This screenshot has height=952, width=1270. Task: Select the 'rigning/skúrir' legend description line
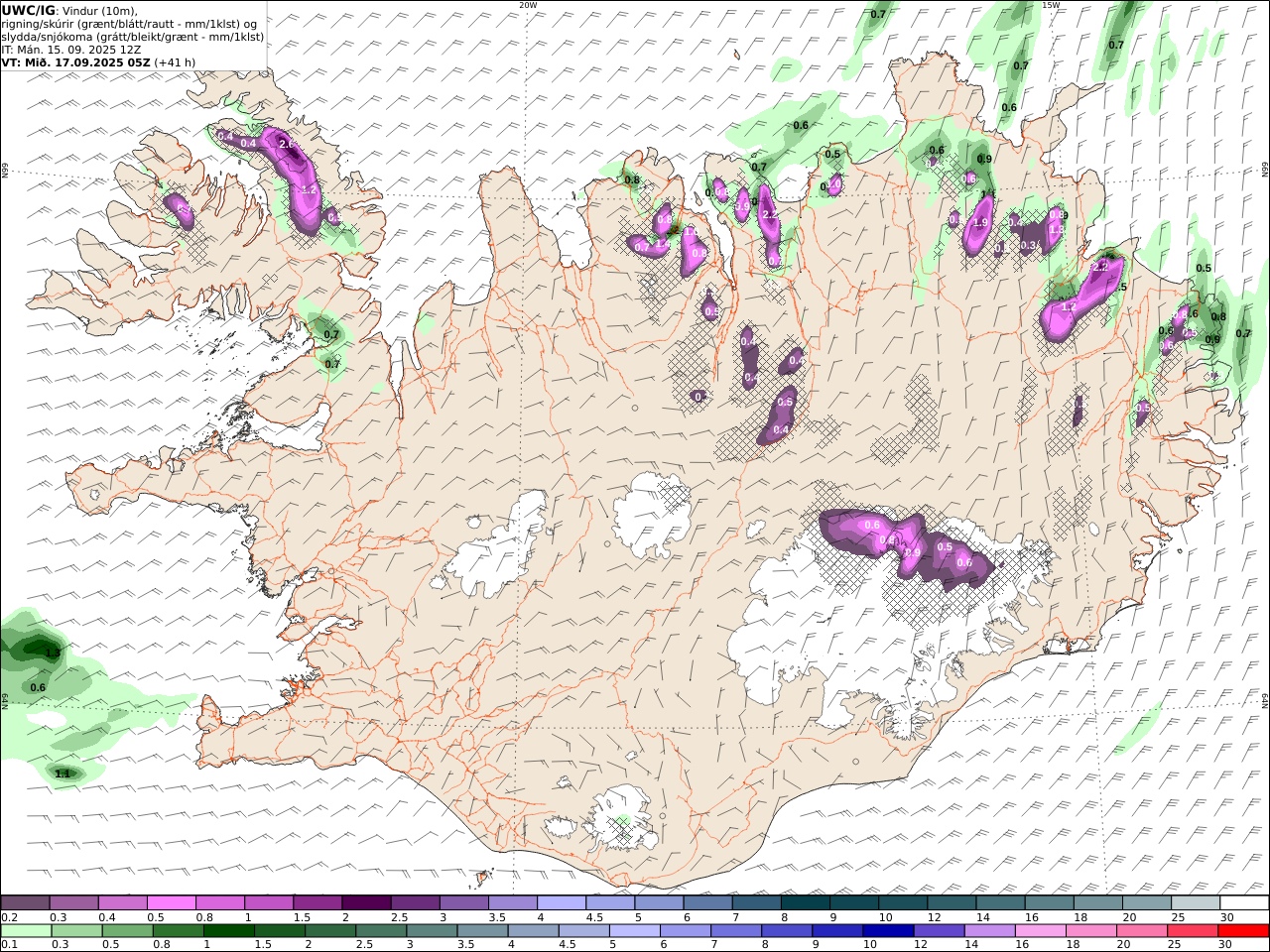pyautogui.click(x=129, y=24)
